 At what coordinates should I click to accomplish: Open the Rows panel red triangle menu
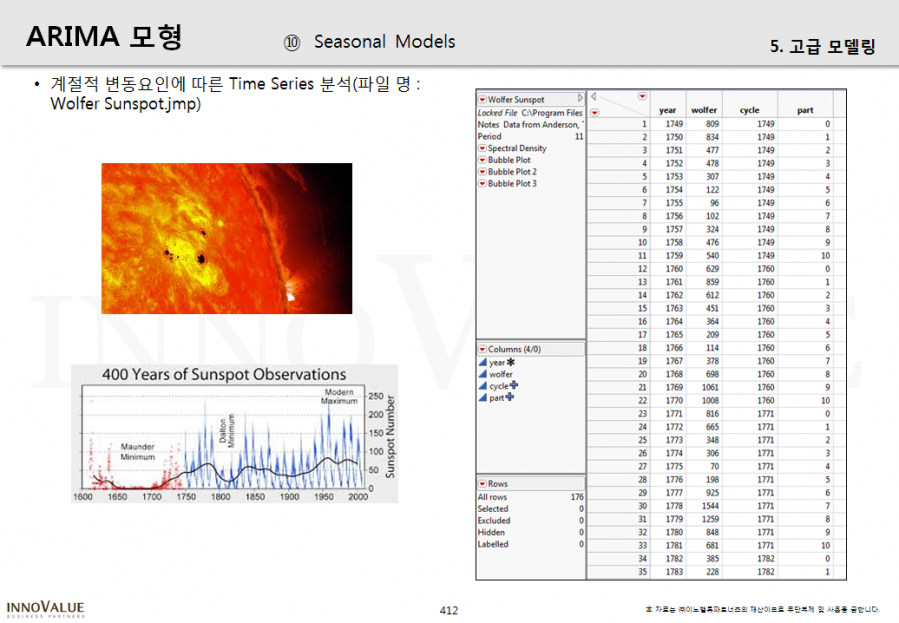click(x=482, y=484)
